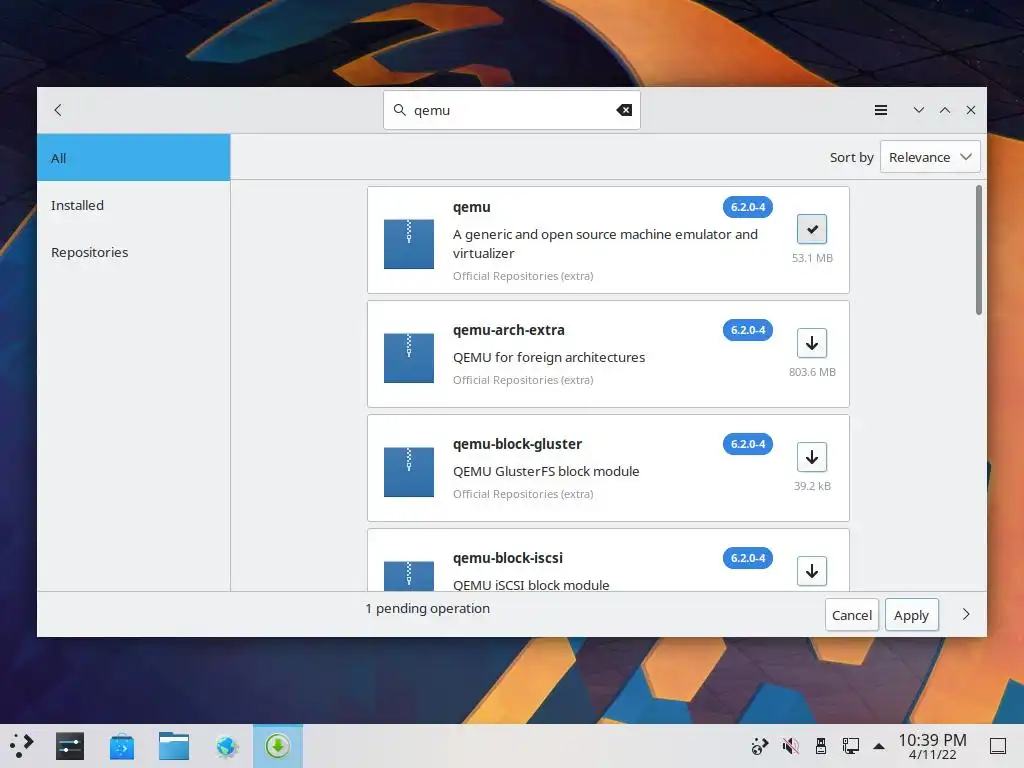Open the qemu-arch-extra package title
The width and height of the screenshot is (1024, 768).
(x=509, y=330)
